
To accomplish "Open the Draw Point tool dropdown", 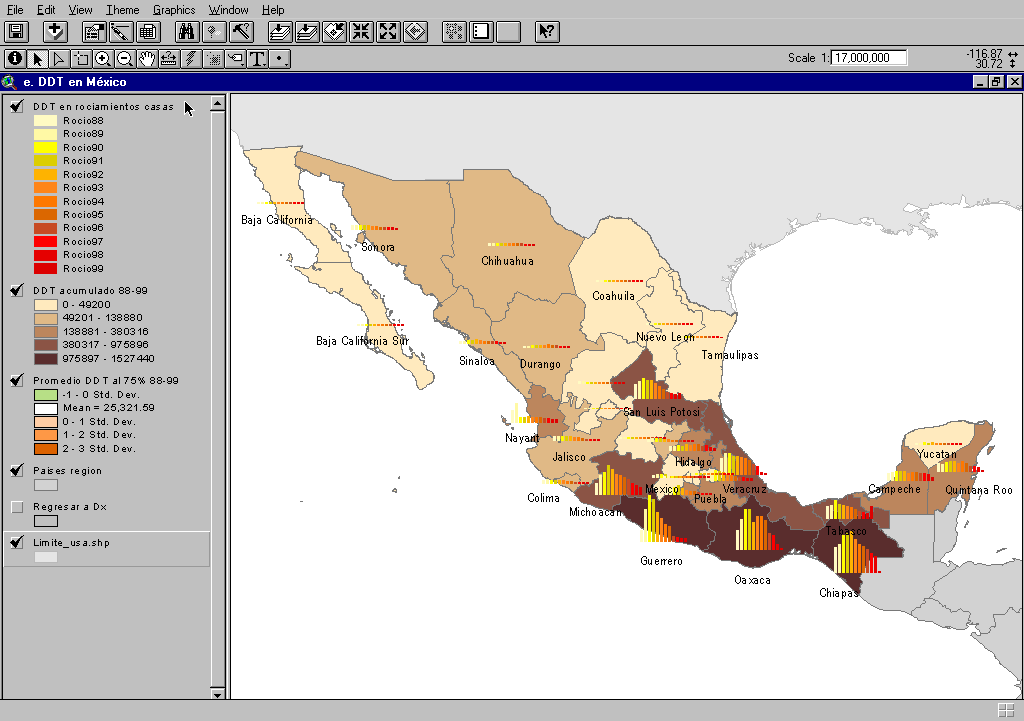I will click(x=281, y=59).
